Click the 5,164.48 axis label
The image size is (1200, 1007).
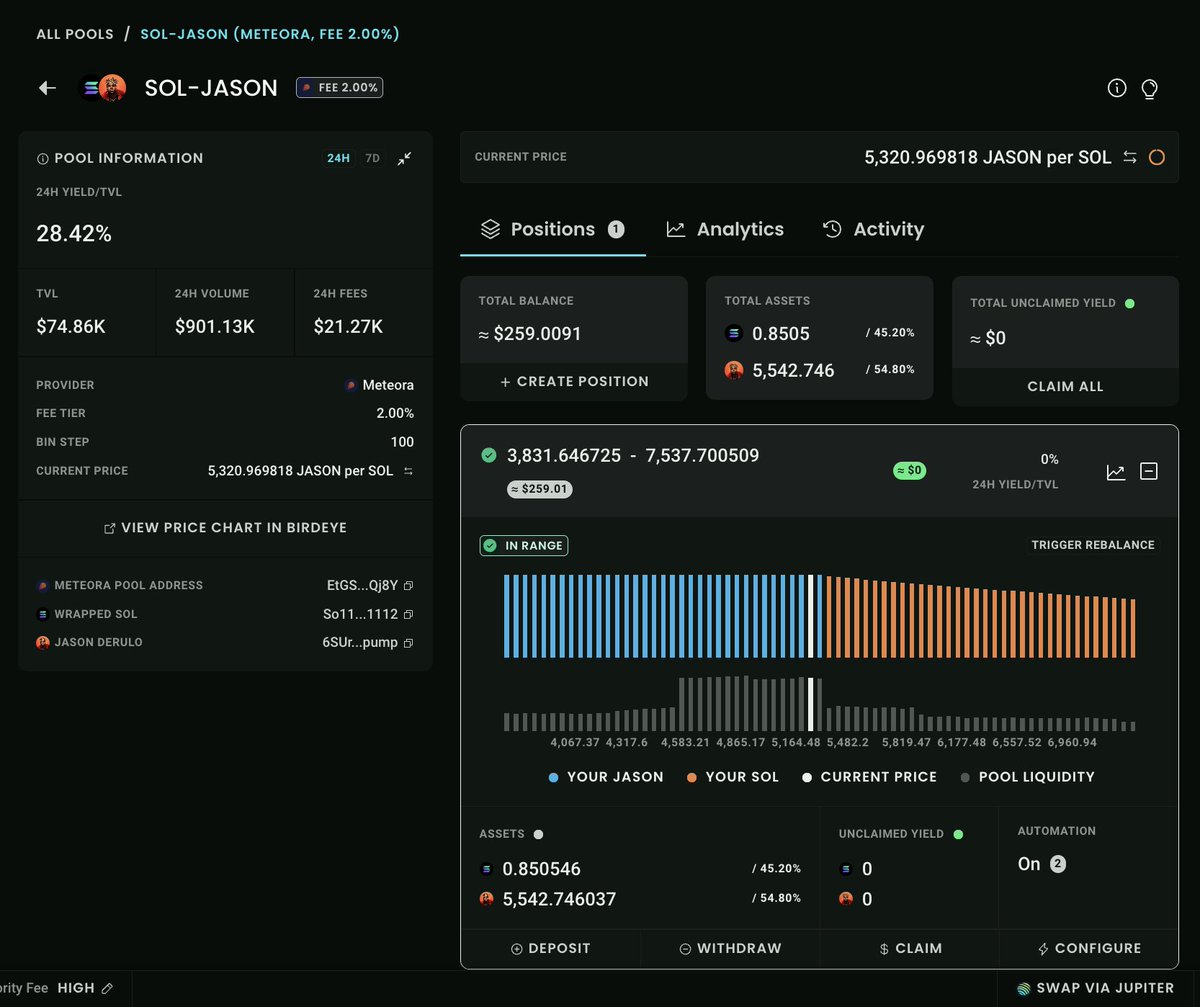pyautogui.click(x=797, y=743)
